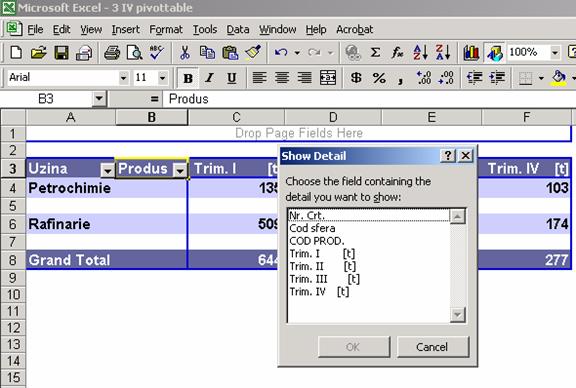The image size is (576, 388).
Task: Select row 10 header
Action: click(13, 294)
